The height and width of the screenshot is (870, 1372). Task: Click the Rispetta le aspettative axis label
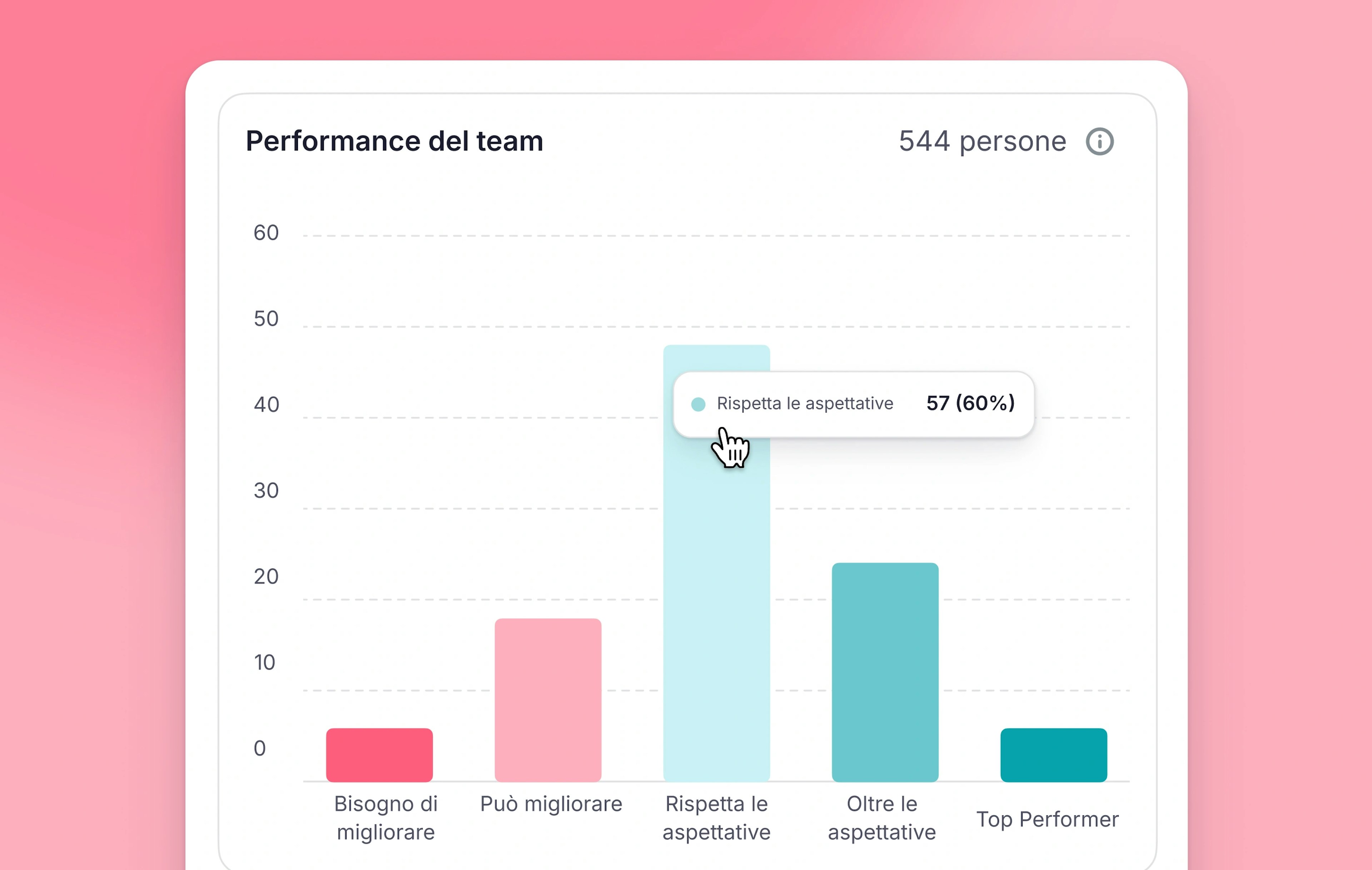pos(716,817)
